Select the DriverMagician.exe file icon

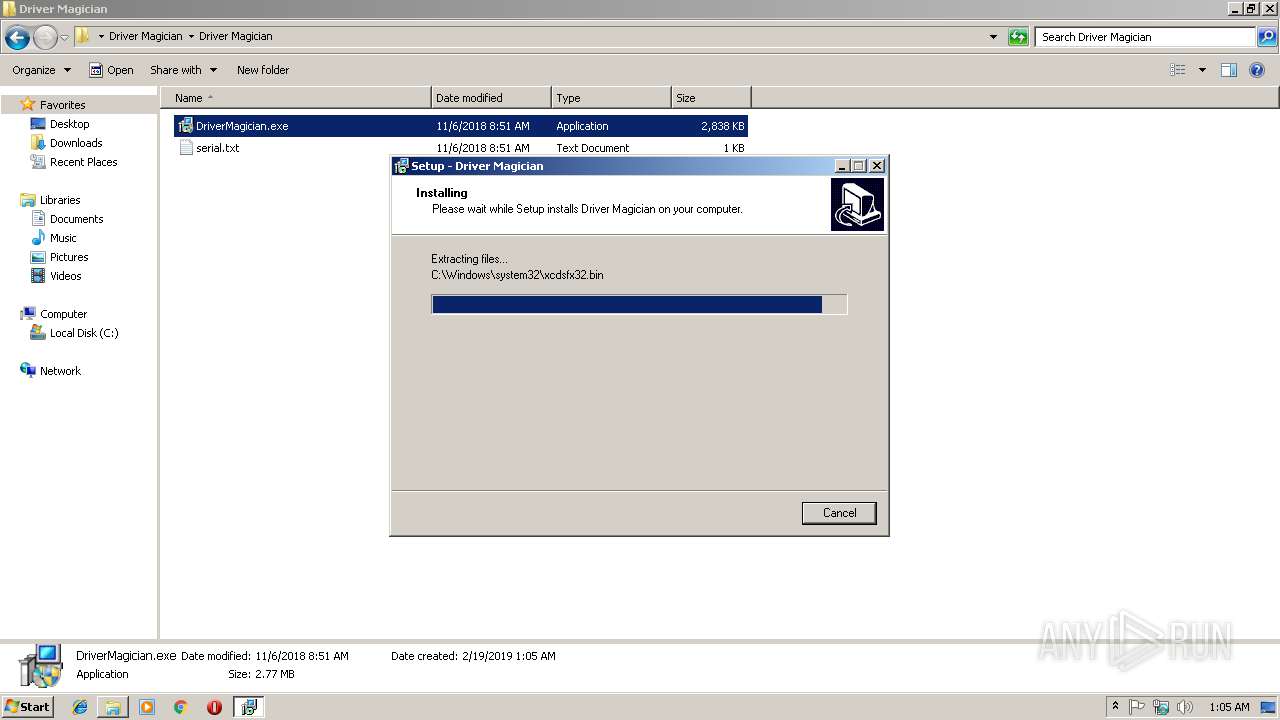click(x=185, y=126)
